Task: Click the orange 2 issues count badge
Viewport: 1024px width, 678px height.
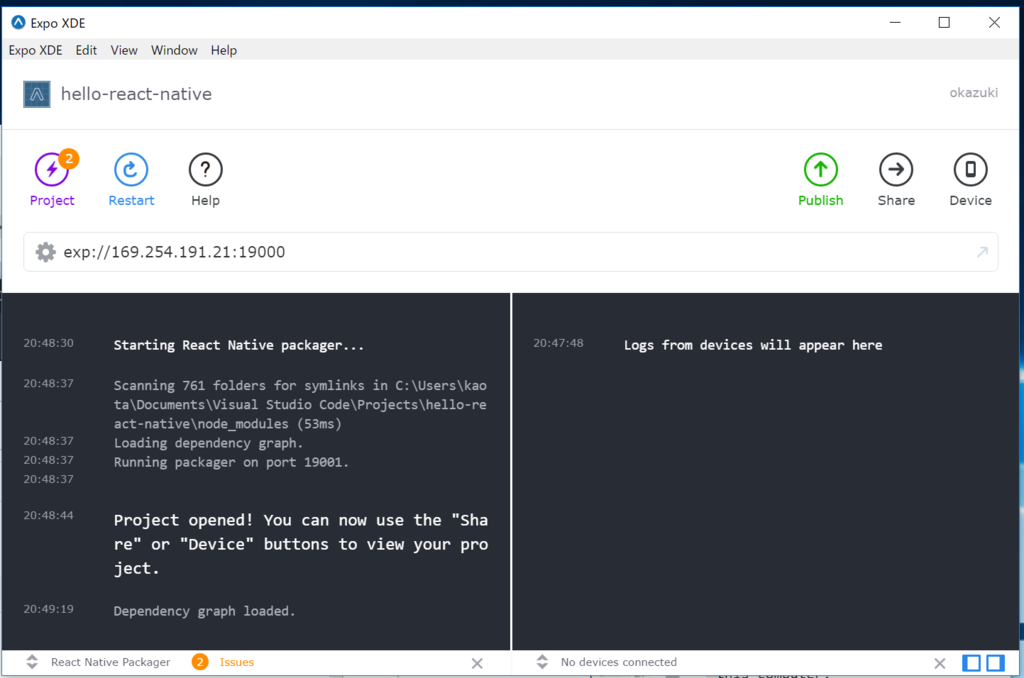Action: click(200, 662)
